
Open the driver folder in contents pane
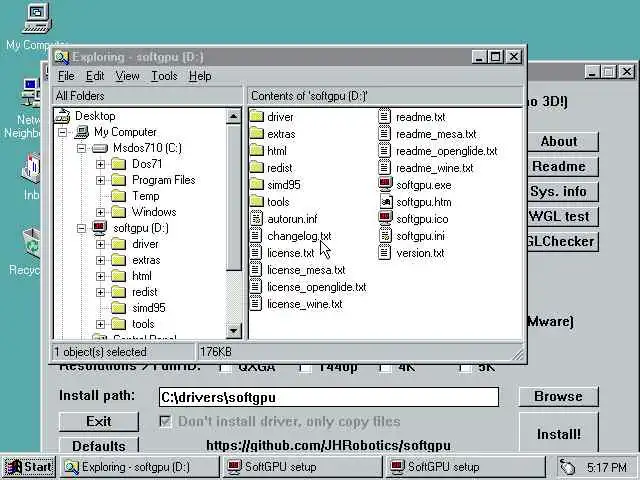coord(257,117)
